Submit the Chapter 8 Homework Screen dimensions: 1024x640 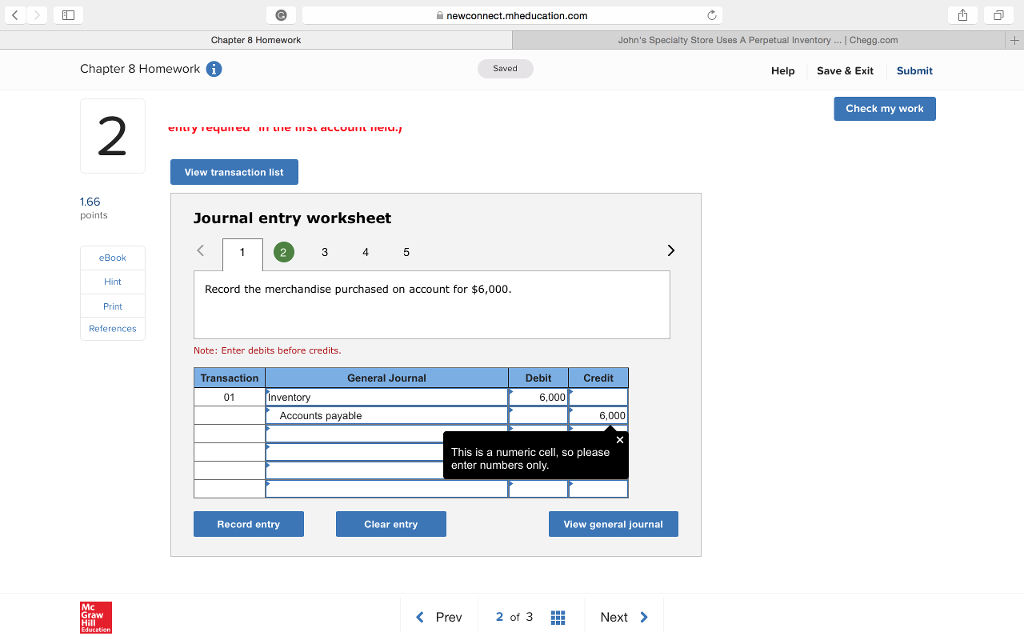pyautogui.click(x=913, y=71)
